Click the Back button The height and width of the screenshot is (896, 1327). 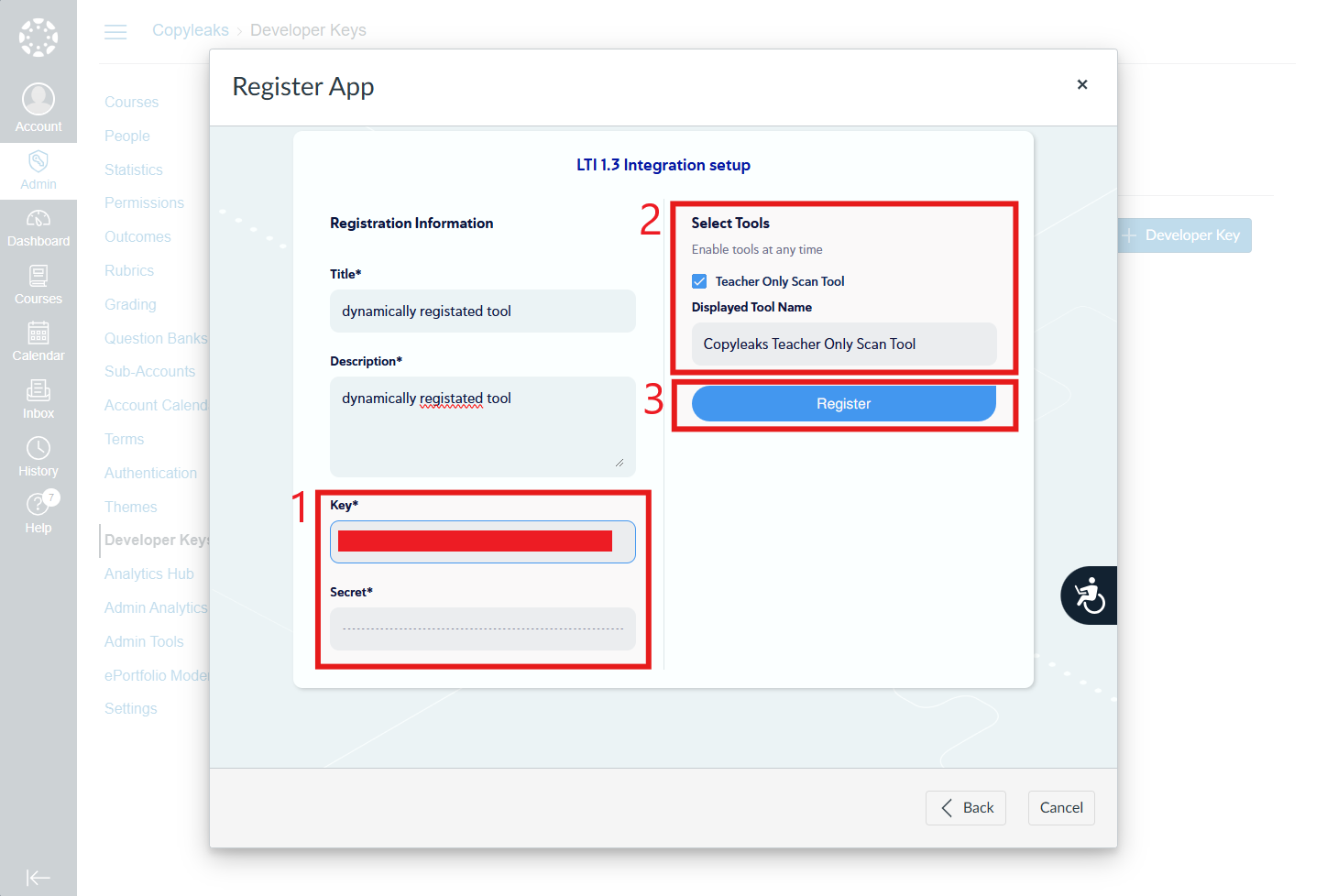tap(966, 808)
